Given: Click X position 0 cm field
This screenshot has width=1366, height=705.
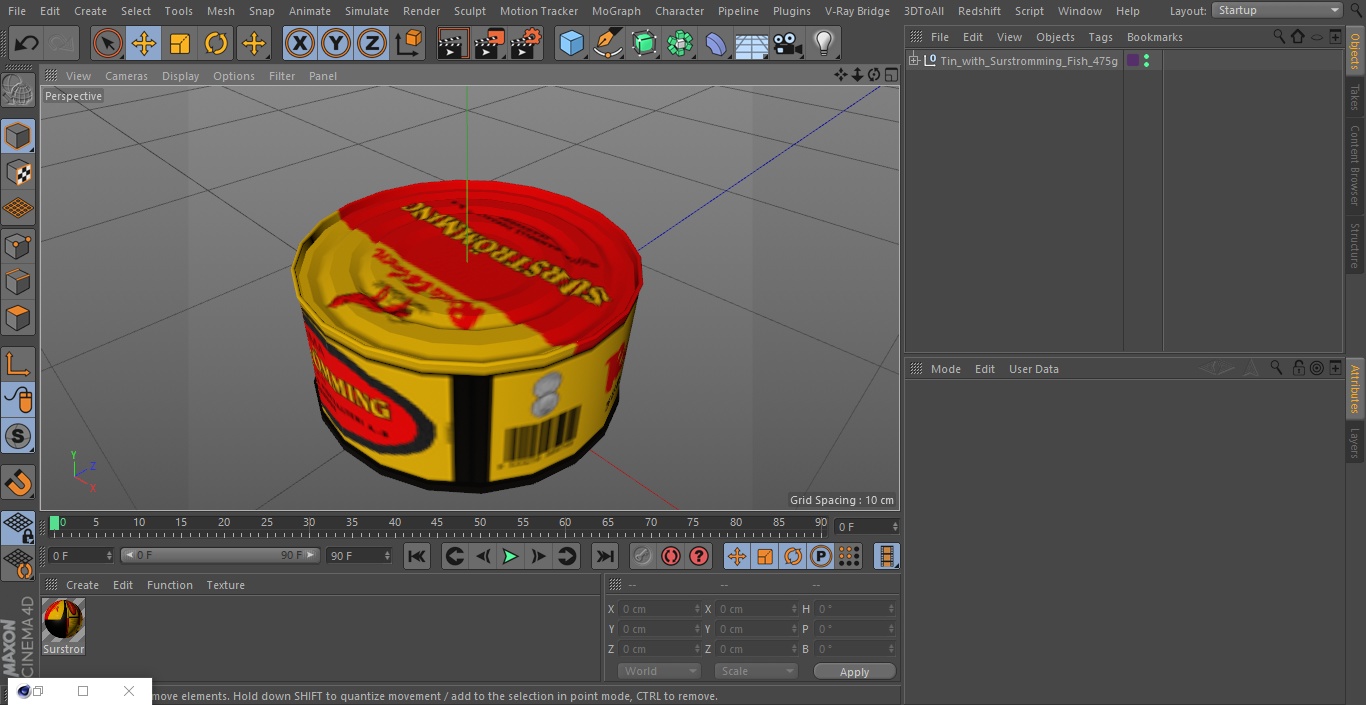Looking at the screenshot, I should pyautogui.click(x=658, y=609).
